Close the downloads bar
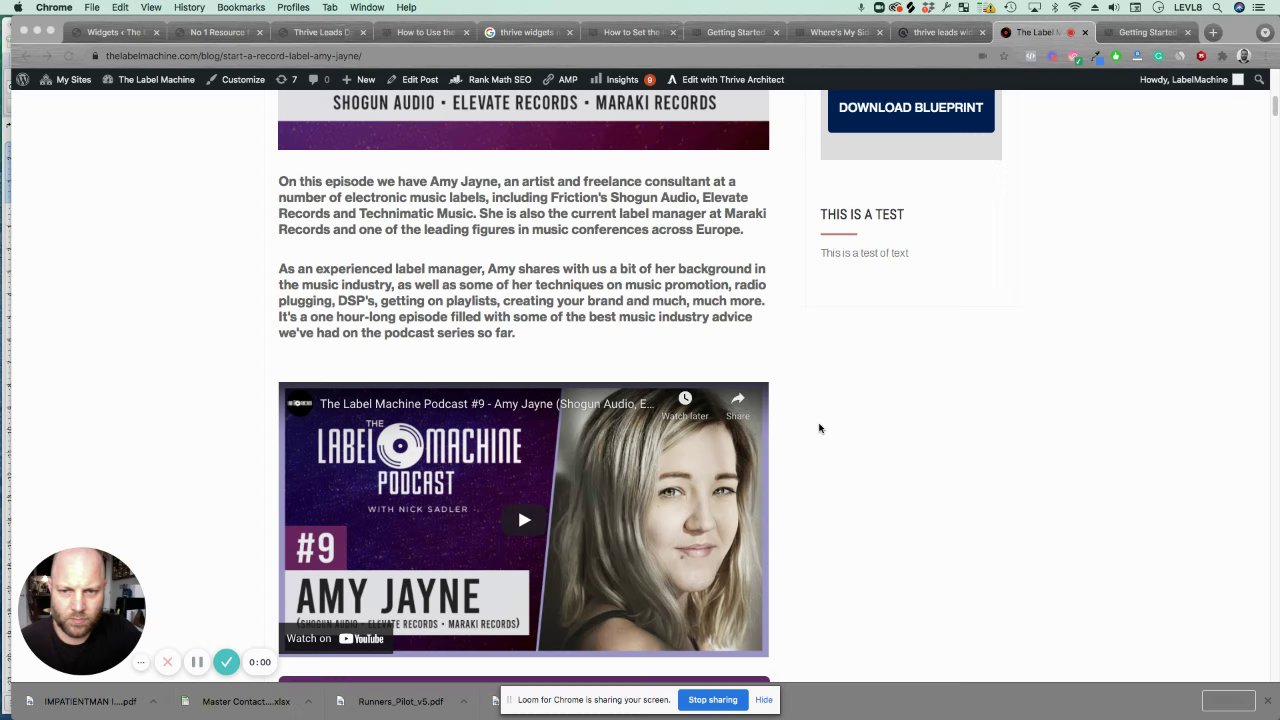The image size is (1280, 720). [x=1267, y=701]
